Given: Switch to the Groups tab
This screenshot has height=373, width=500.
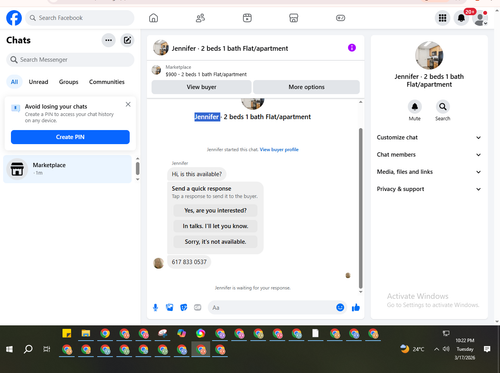Looking at the screenshot, I should pos(69,82).
